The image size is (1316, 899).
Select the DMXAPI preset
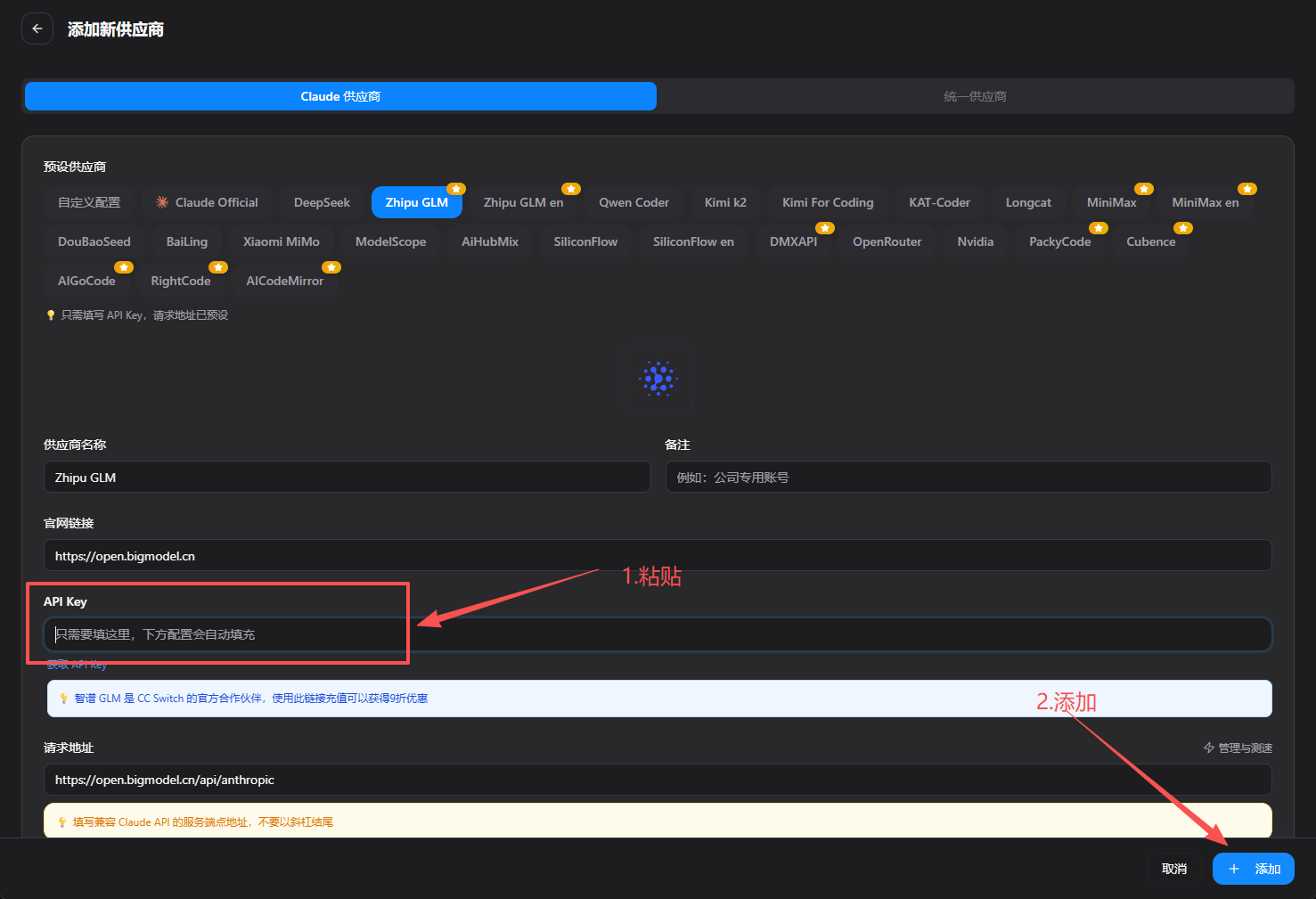coord(793,241)
